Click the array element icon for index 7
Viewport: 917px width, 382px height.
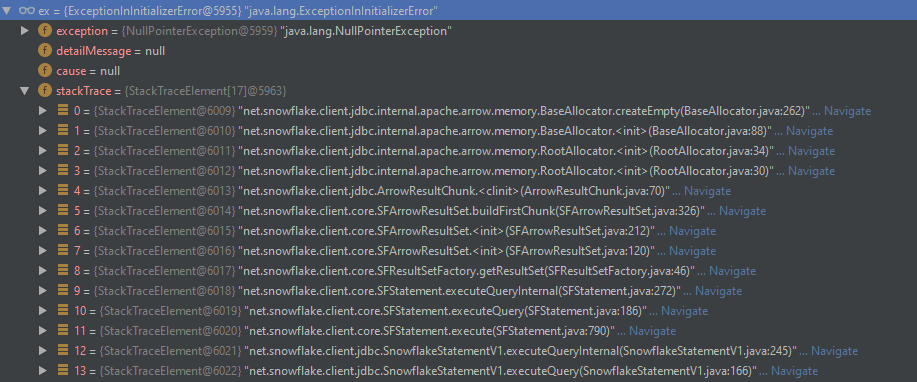click(x=63, y=250)
